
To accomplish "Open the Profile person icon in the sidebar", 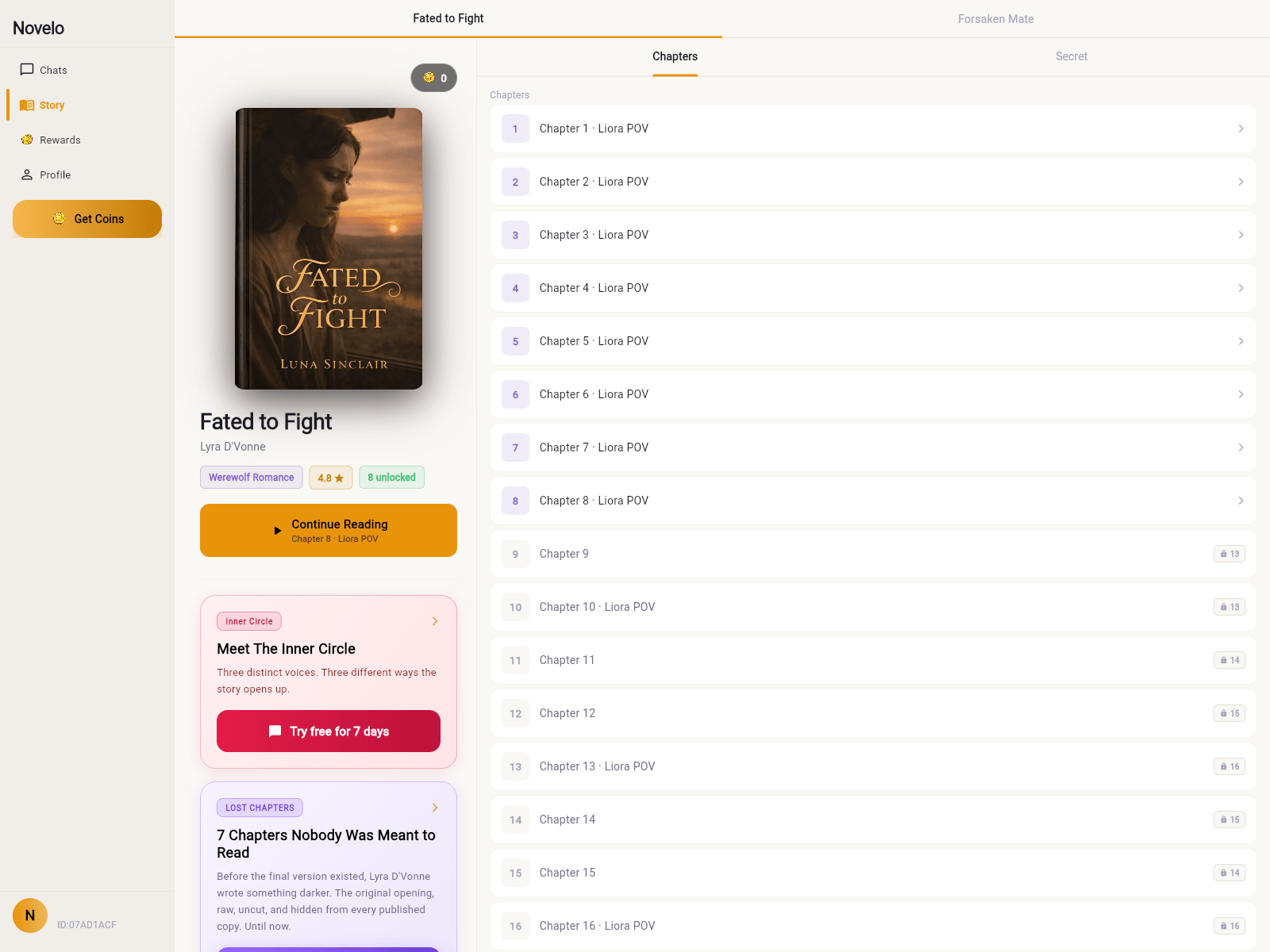I will point(27,175).
